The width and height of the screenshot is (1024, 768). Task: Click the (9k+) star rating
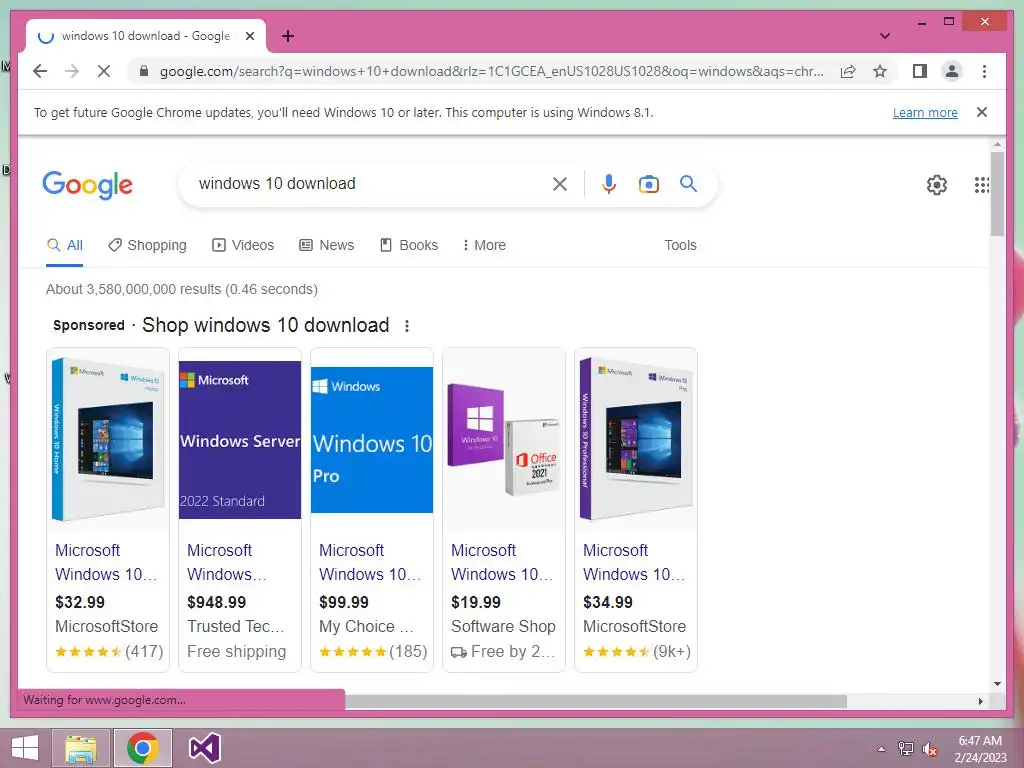(x=637, y=652)
